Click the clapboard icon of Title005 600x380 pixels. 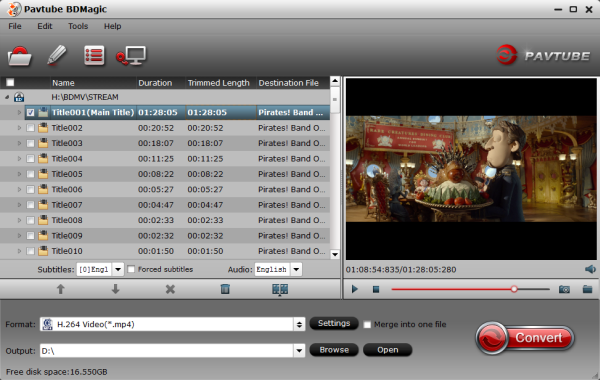43,174
